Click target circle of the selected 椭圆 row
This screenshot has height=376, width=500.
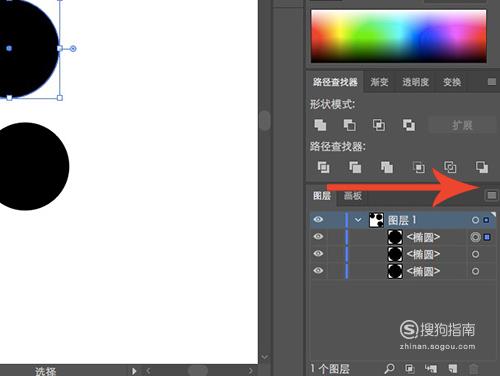(x=476, y=237)
